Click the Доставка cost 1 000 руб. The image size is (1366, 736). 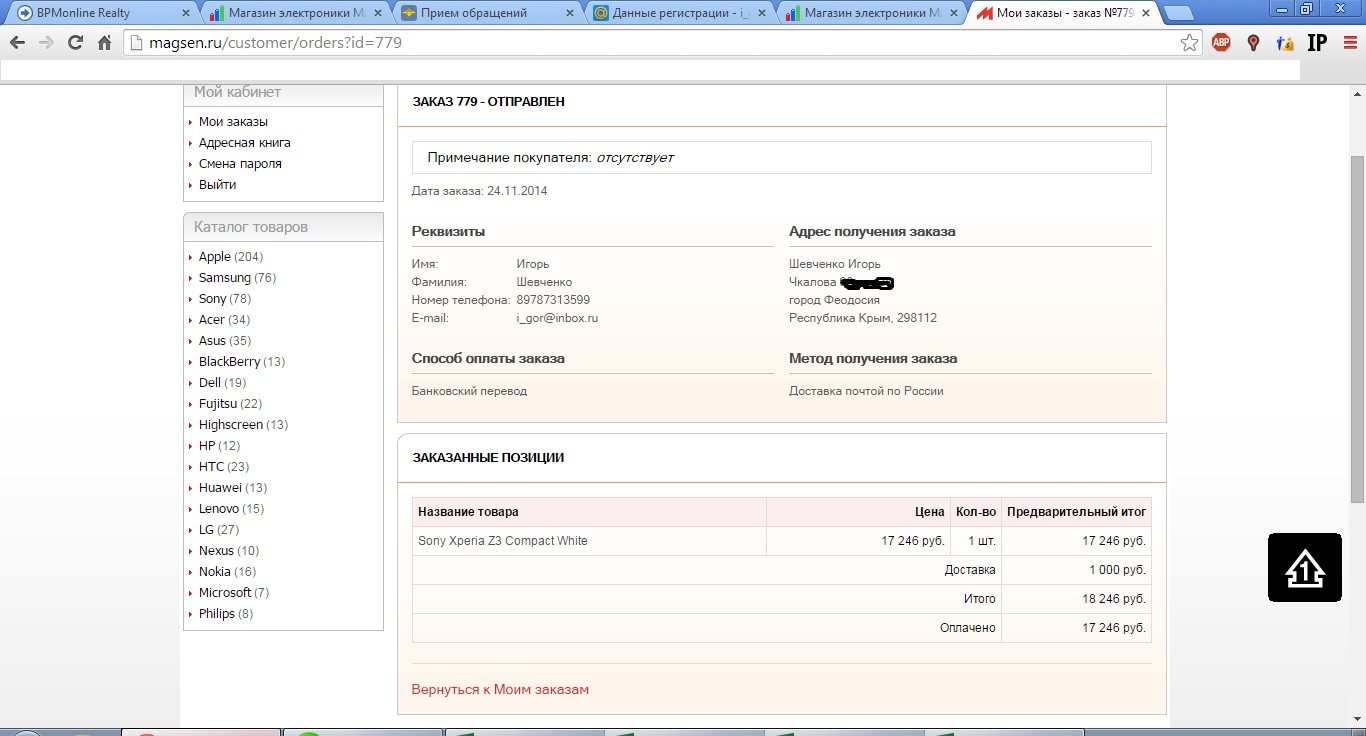coord(1117,570)
